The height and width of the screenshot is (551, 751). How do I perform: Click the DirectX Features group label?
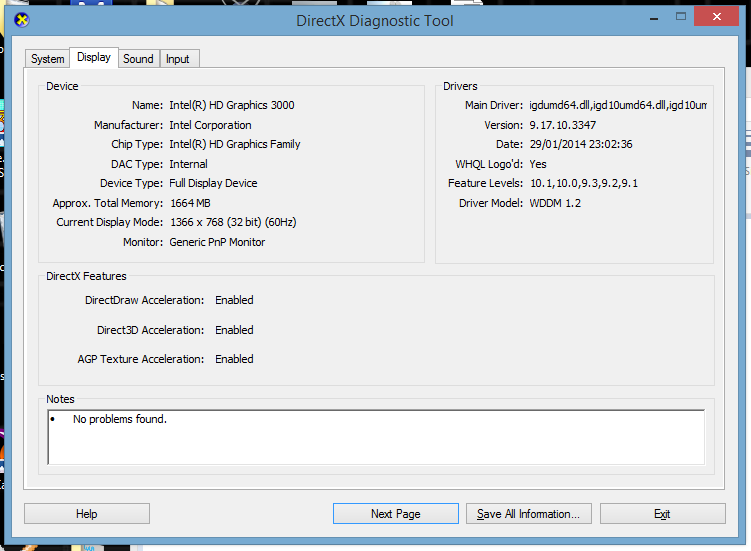point(86,276)
